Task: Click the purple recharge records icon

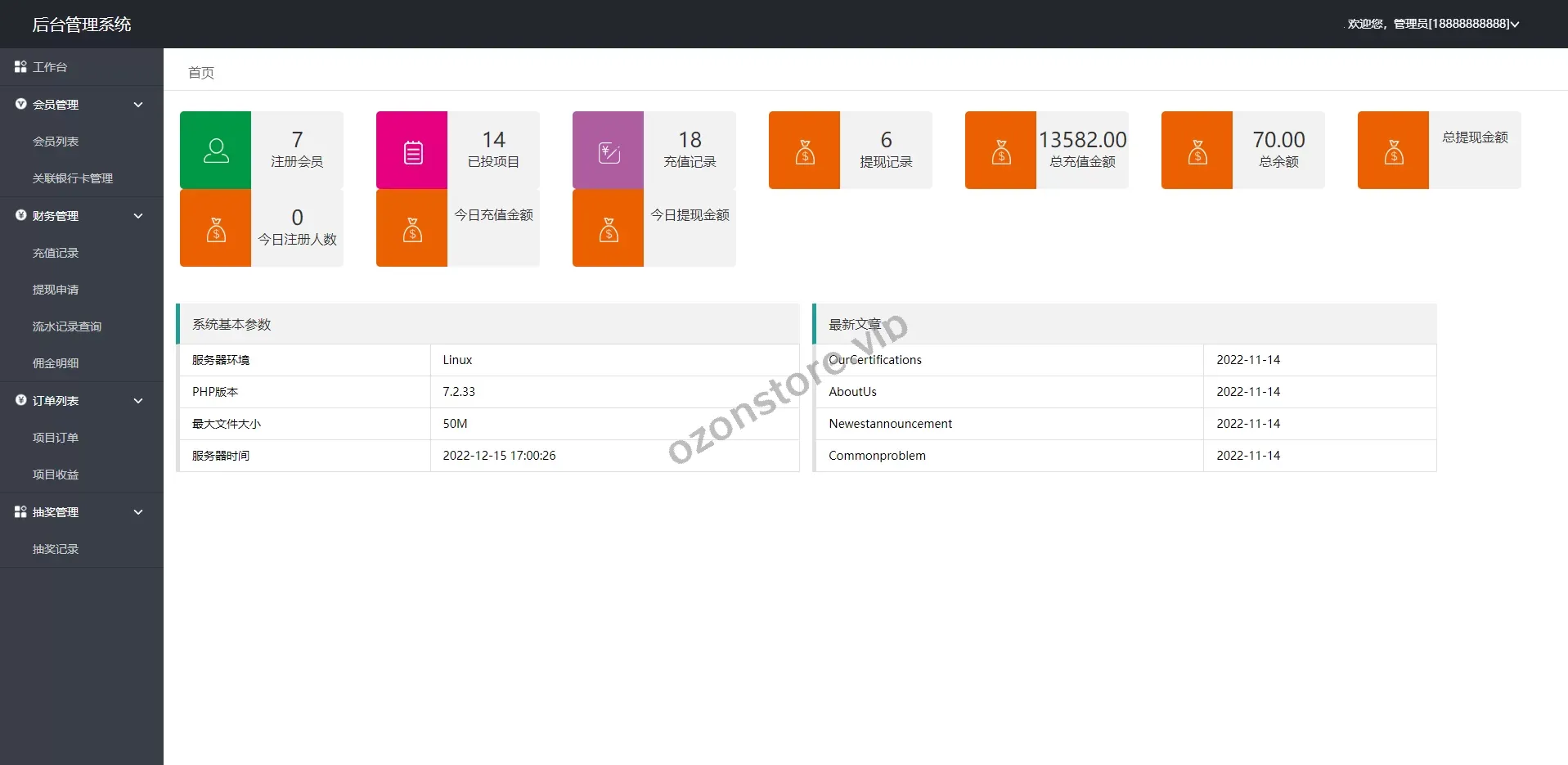Action: [x=609, y=152]
